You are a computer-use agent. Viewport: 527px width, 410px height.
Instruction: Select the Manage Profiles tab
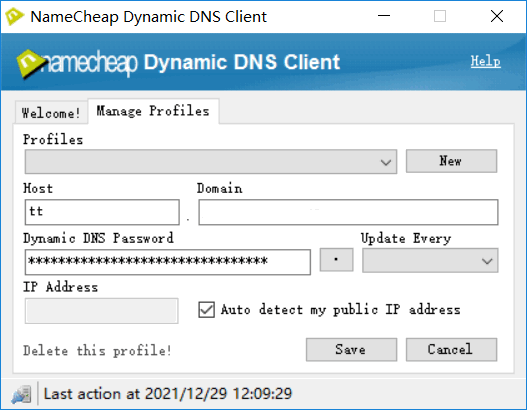pos(153,111)
